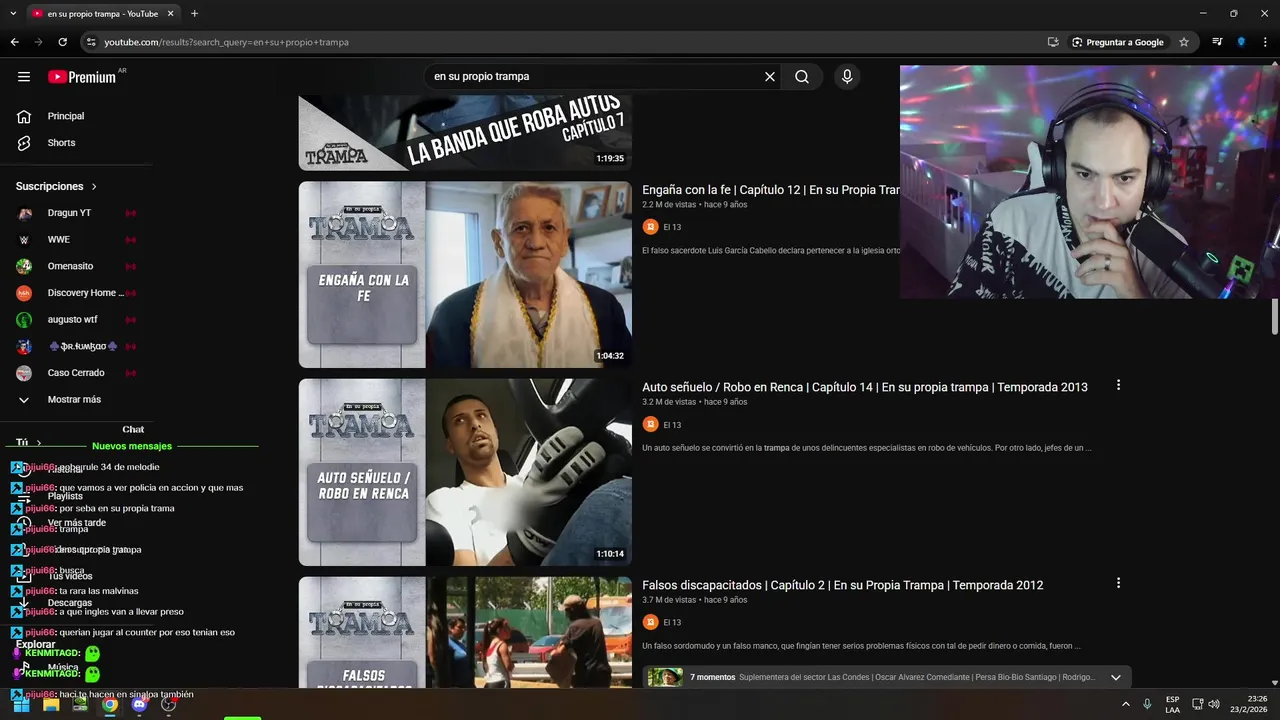Open Windows Start menu

click(x=21, y=704)
